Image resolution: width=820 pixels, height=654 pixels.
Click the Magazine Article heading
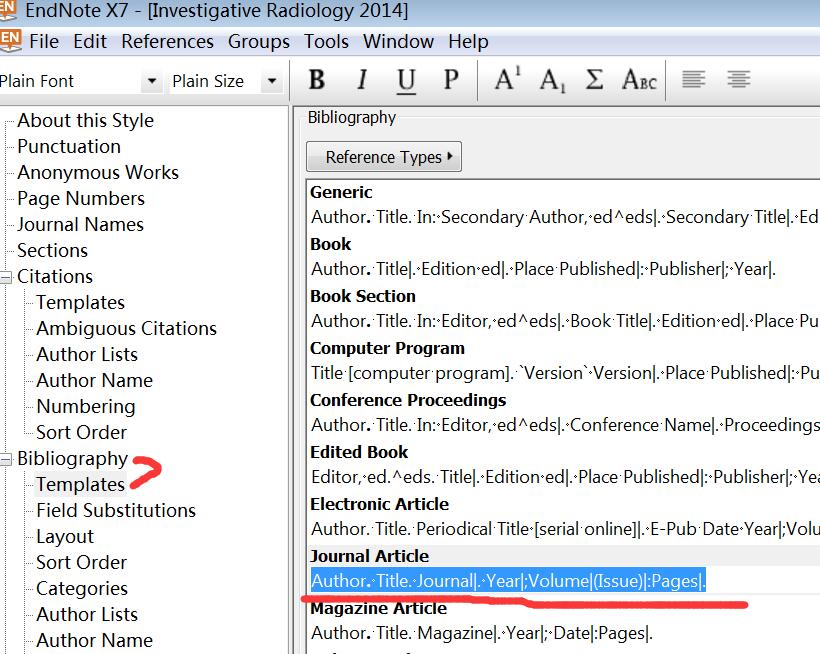379,608
